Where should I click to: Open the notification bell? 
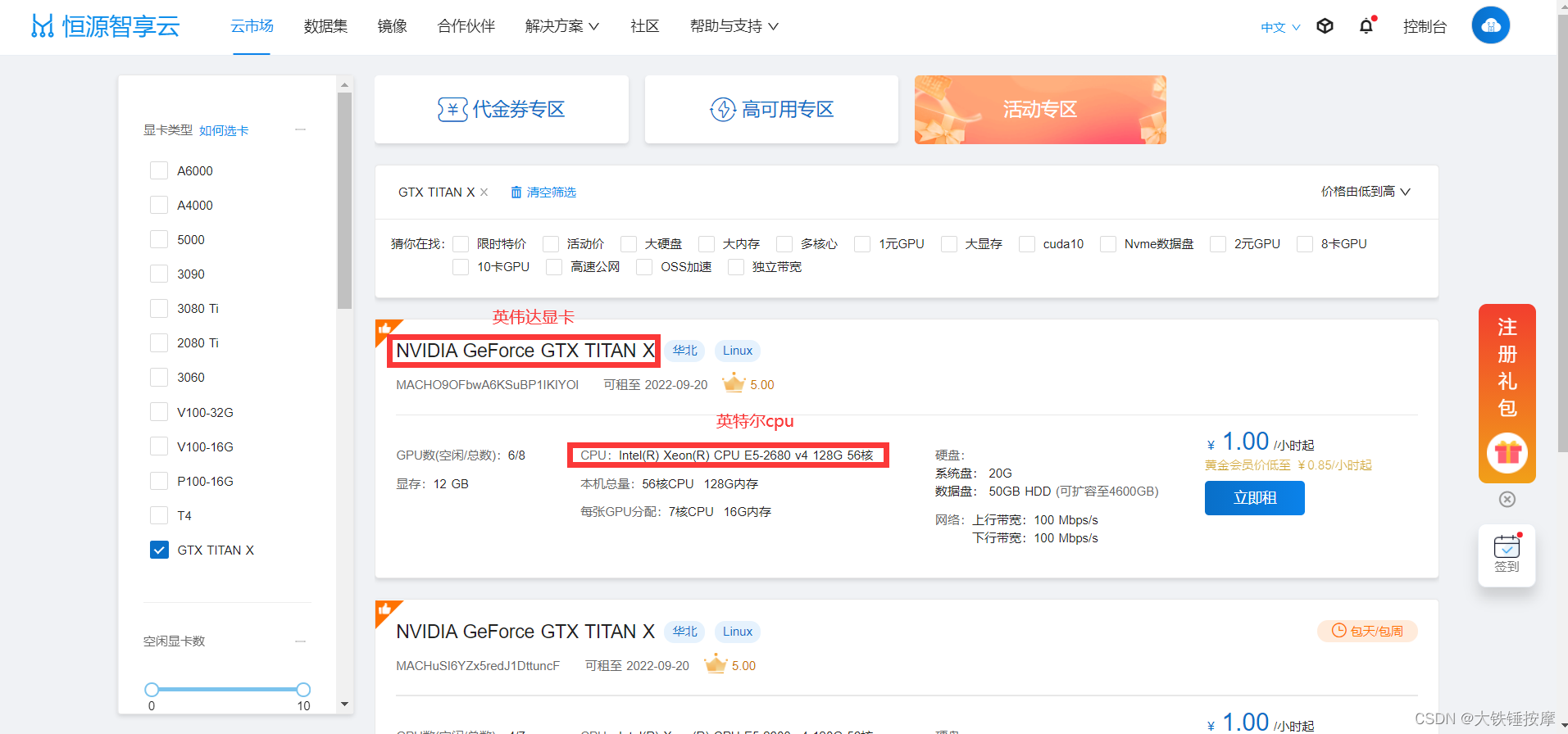tap(1366, 26)
